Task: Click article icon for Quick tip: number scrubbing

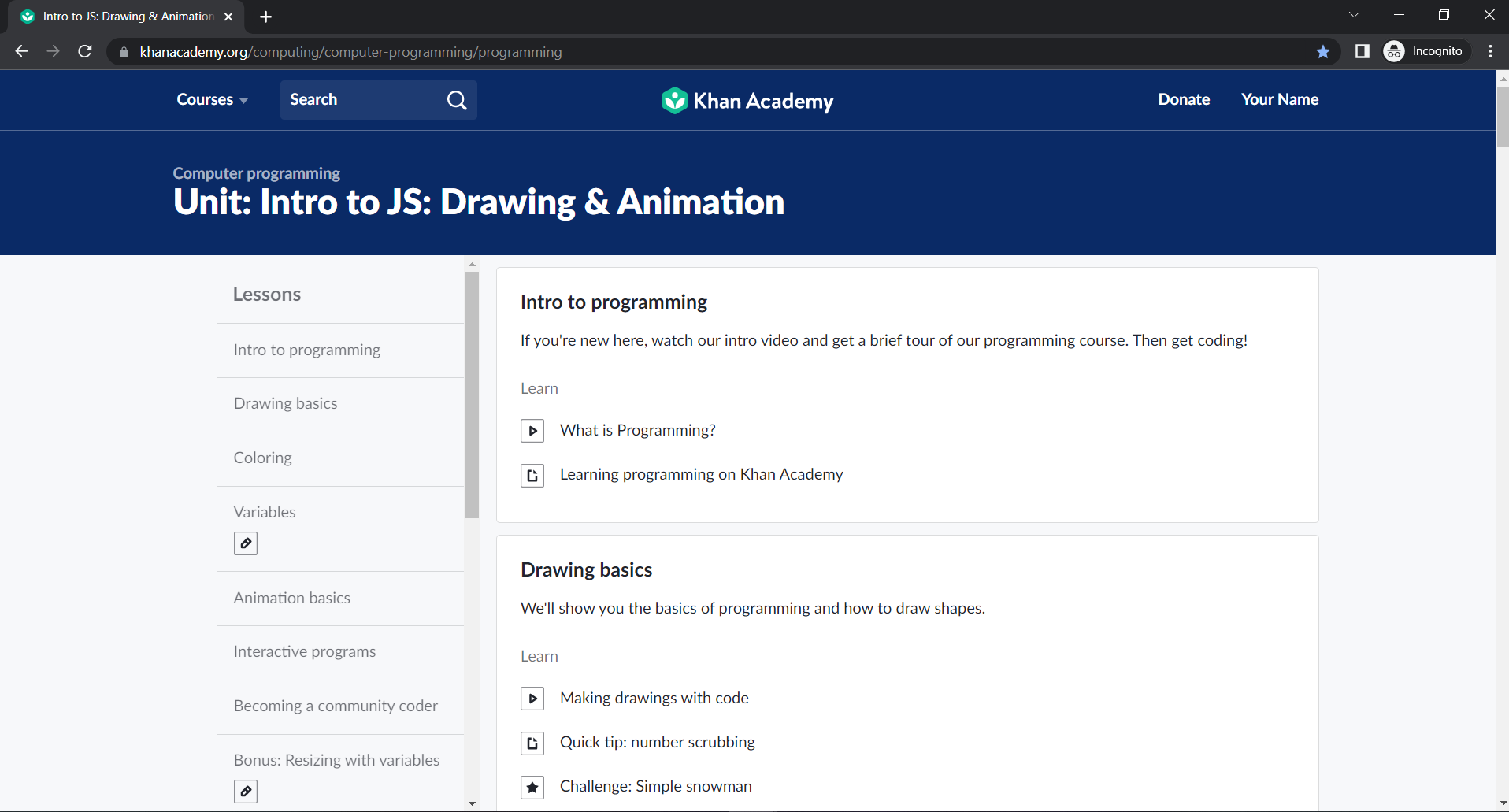Action: (532, 743)
